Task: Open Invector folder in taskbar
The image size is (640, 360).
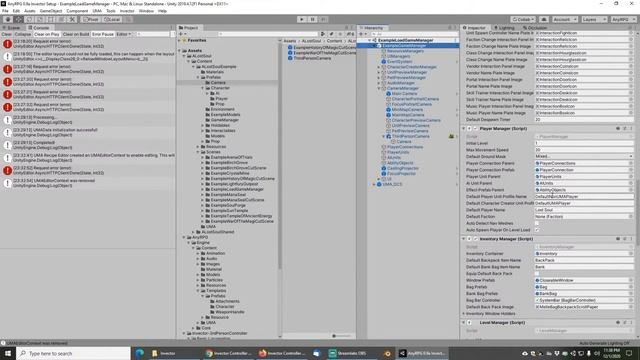Action: 176,353
